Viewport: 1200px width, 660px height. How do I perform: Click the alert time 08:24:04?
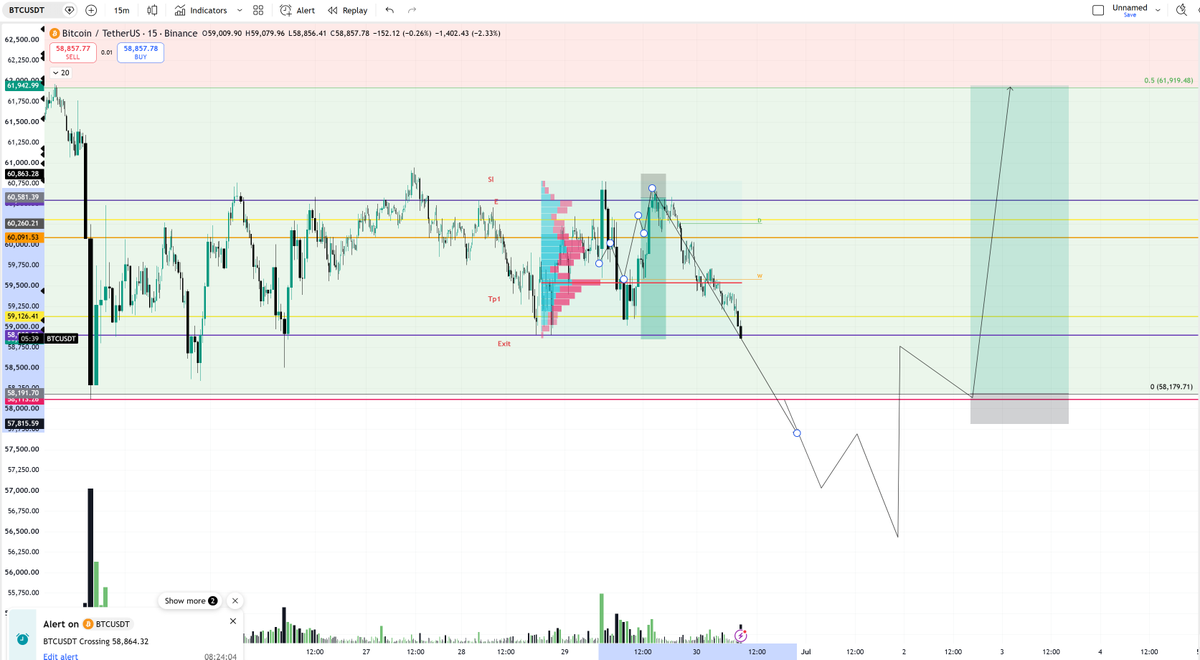220,656
